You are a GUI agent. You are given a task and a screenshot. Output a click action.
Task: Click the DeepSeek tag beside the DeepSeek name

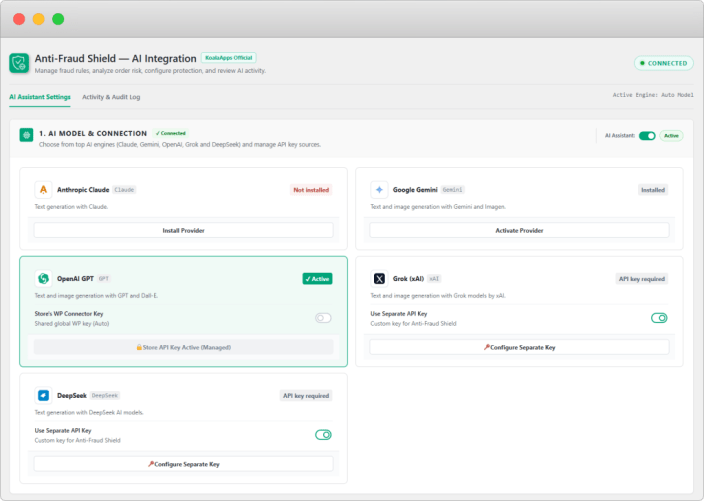[105, 396]
